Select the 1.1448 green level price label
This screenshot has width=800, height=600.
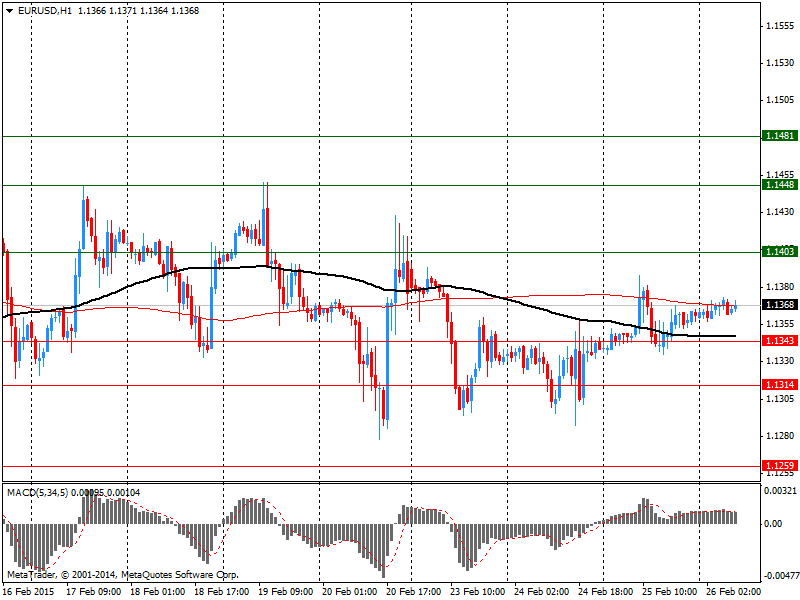tap(780, 184)
